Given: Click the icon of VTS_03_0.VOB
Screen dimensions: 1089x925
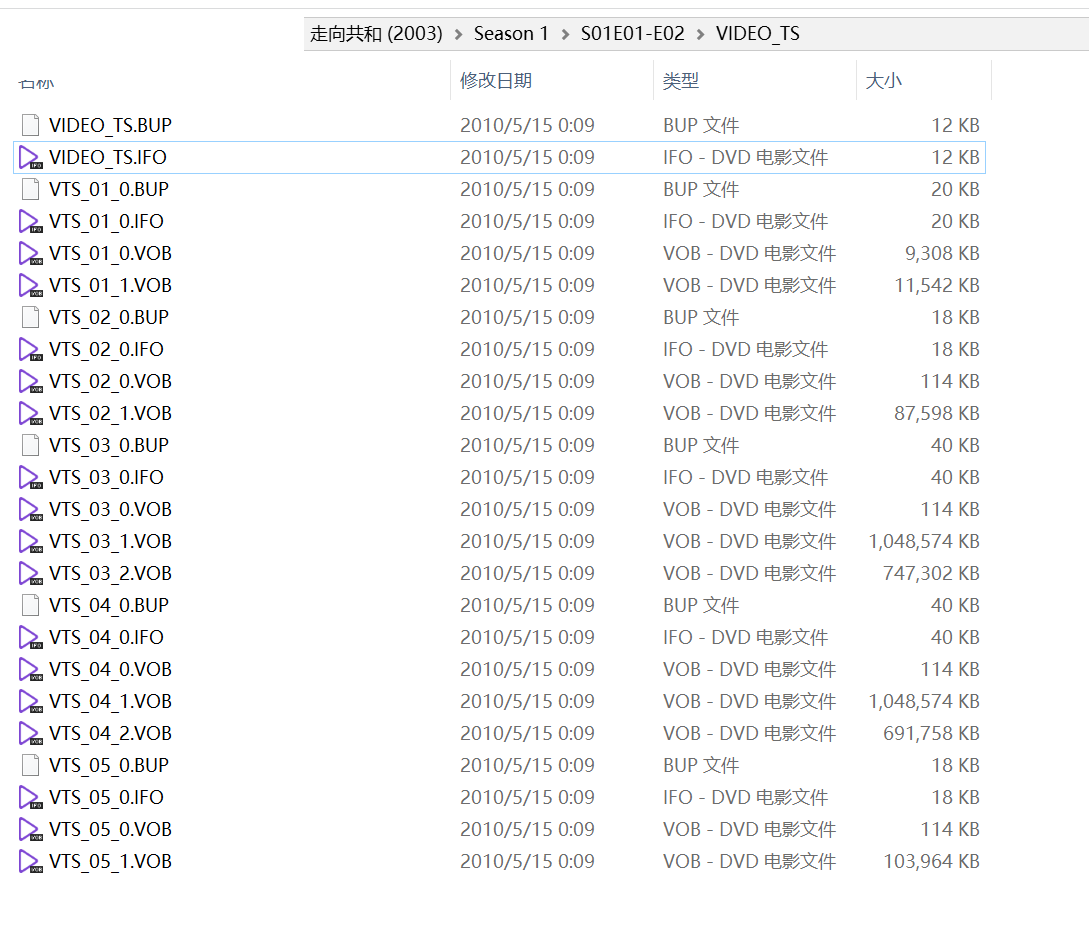Looking at the screenshot, I should [x=31, y=509].
